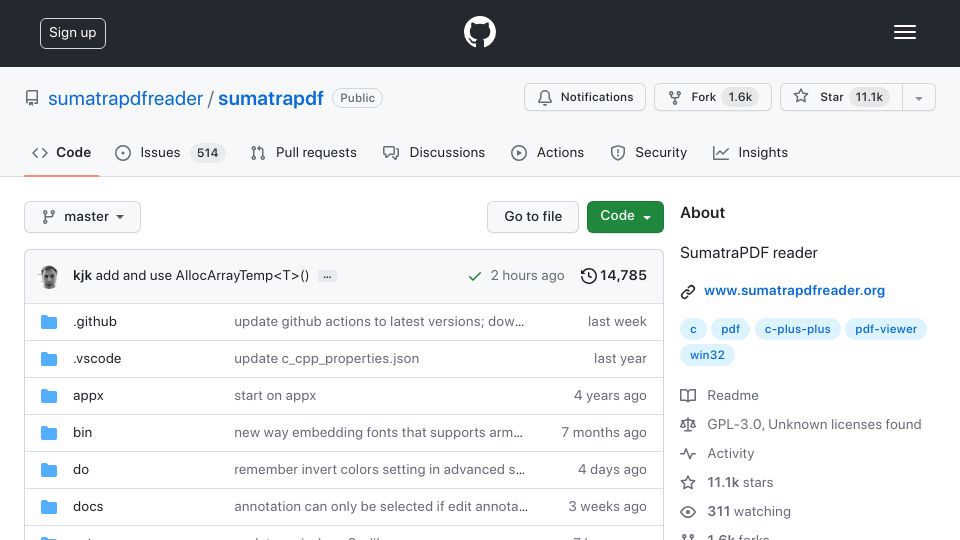This screenshot has width=960, height=540.
Task: Fork the repository with Fork button
Action: click(713, 97)
